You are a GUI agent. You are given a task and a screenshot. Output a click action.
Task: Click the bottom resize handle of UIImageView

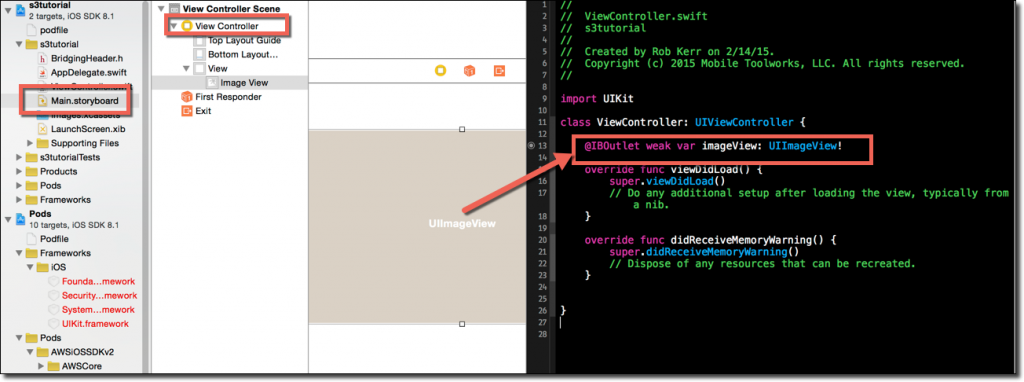coord(462,324)
